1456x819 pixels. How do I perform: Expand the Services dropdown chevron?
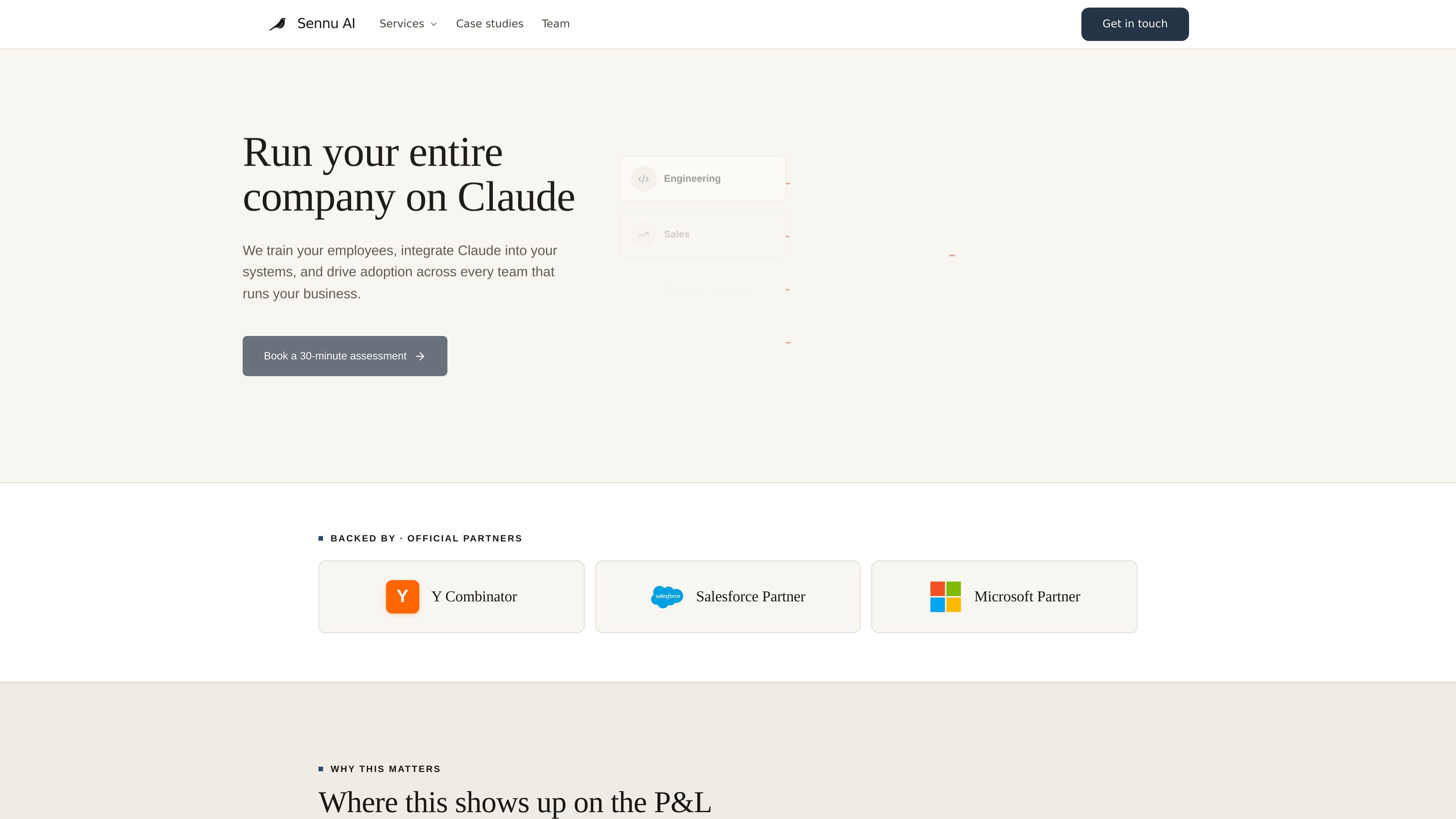(433, 24)
